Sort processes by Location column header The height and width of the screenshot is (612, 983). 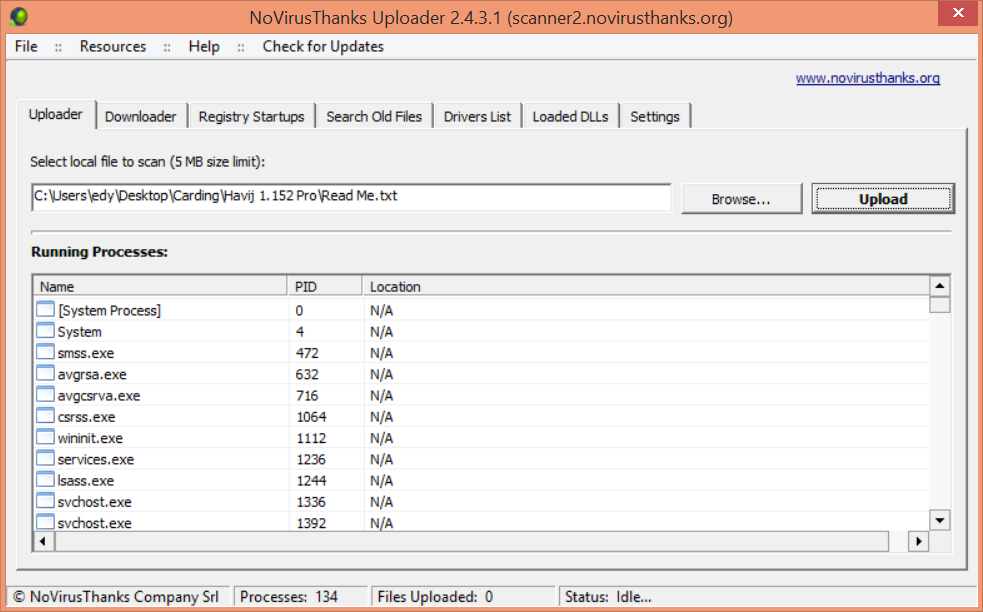click(x=646, y=287)
